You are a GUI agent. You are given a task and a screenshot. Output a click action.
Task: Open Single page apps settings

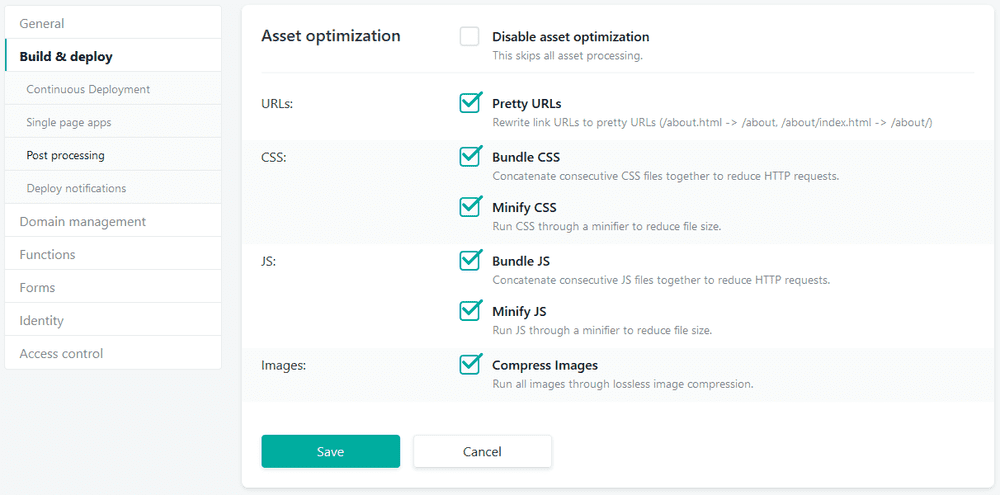pos(69,122)
